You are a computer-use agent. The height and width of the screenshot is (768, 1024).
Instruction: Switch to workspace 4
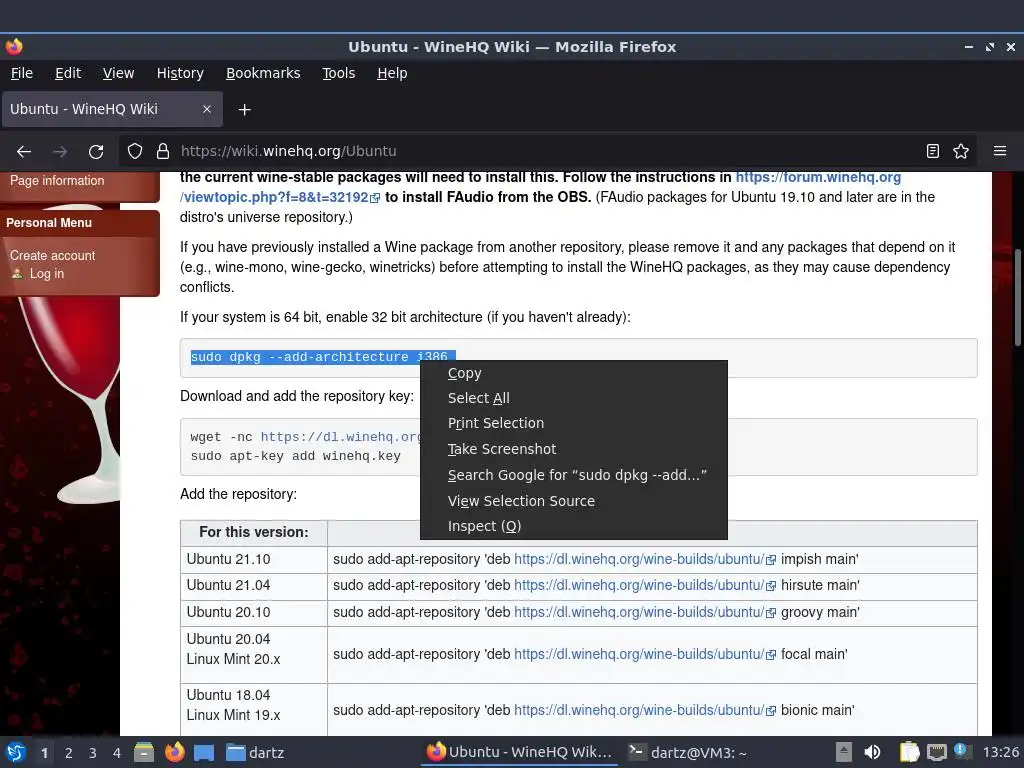coord(116,753)
